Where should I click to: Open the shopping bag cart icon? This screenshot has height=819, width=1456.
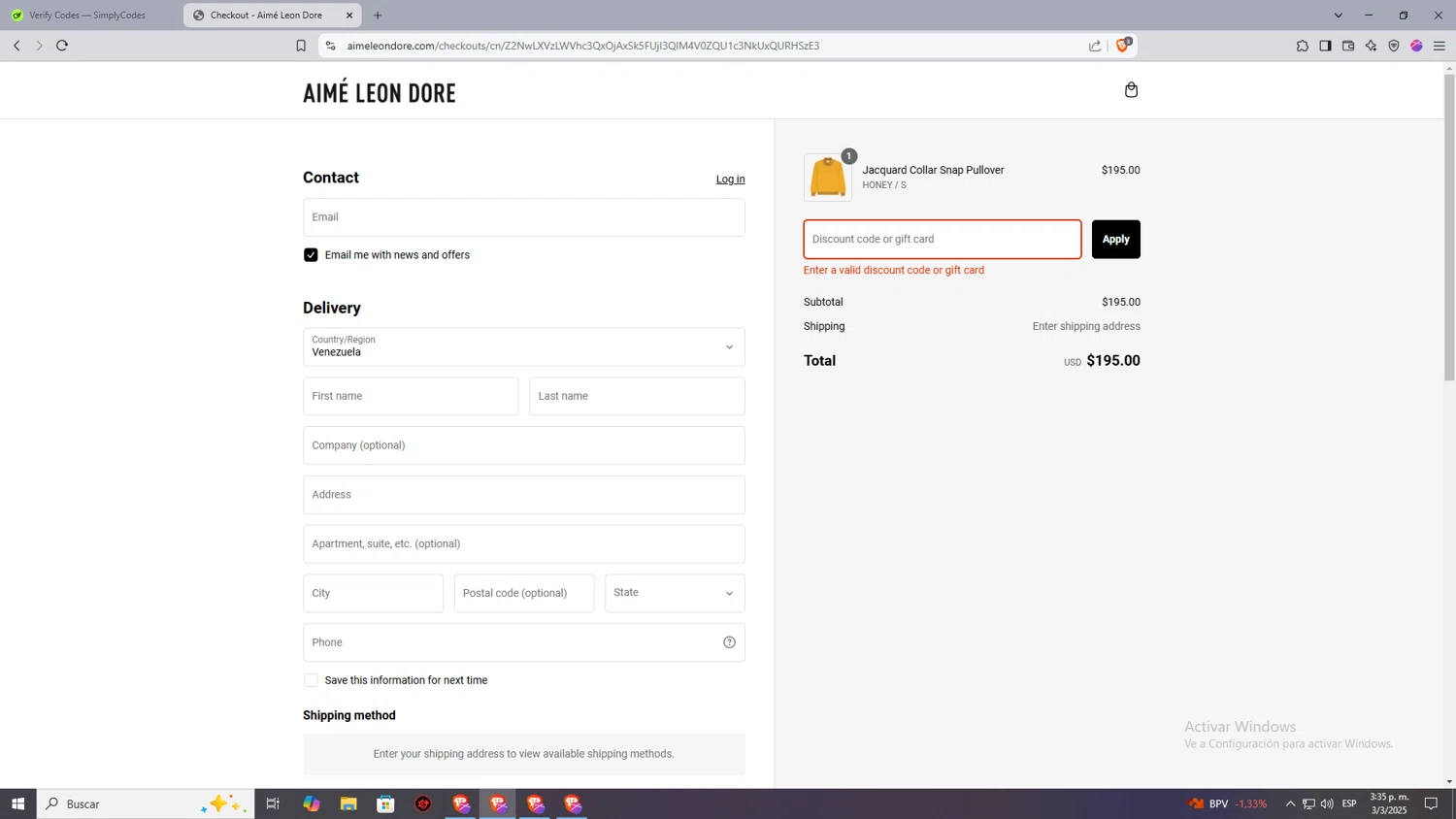tap(1131, 90)
